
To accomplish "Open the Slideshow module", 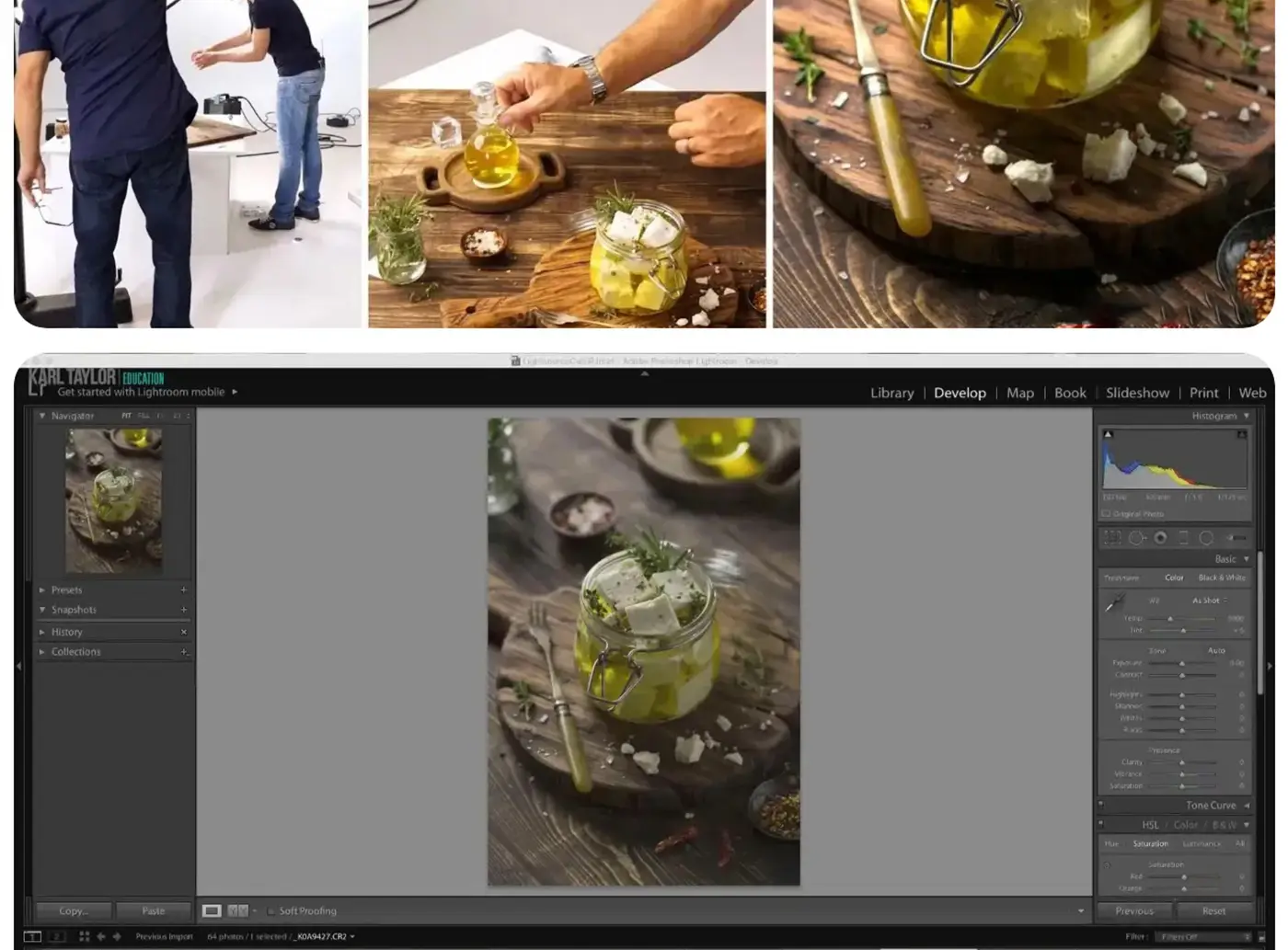I will [1138, 393].
